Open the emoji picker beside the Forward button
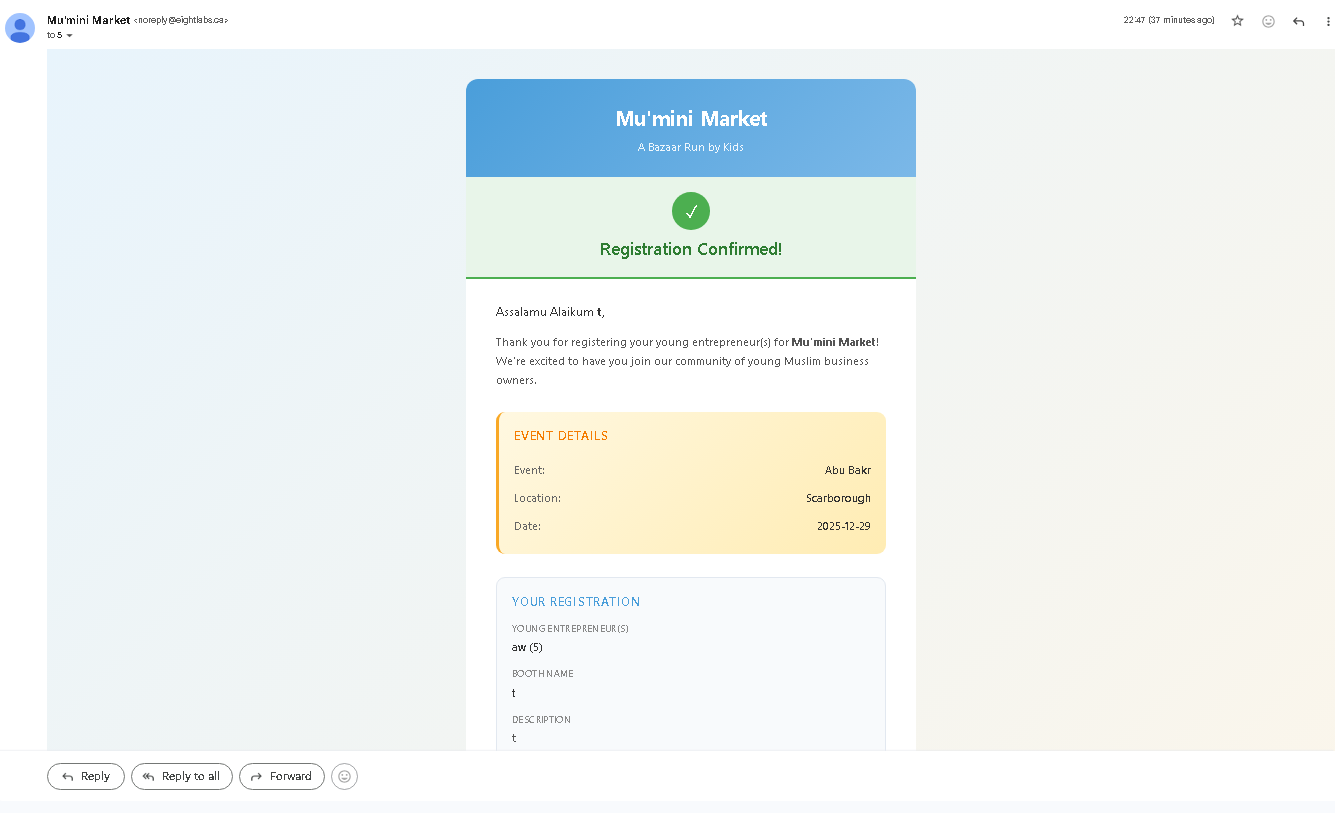This screenshot has width=1335, height=813. [344, 776]
